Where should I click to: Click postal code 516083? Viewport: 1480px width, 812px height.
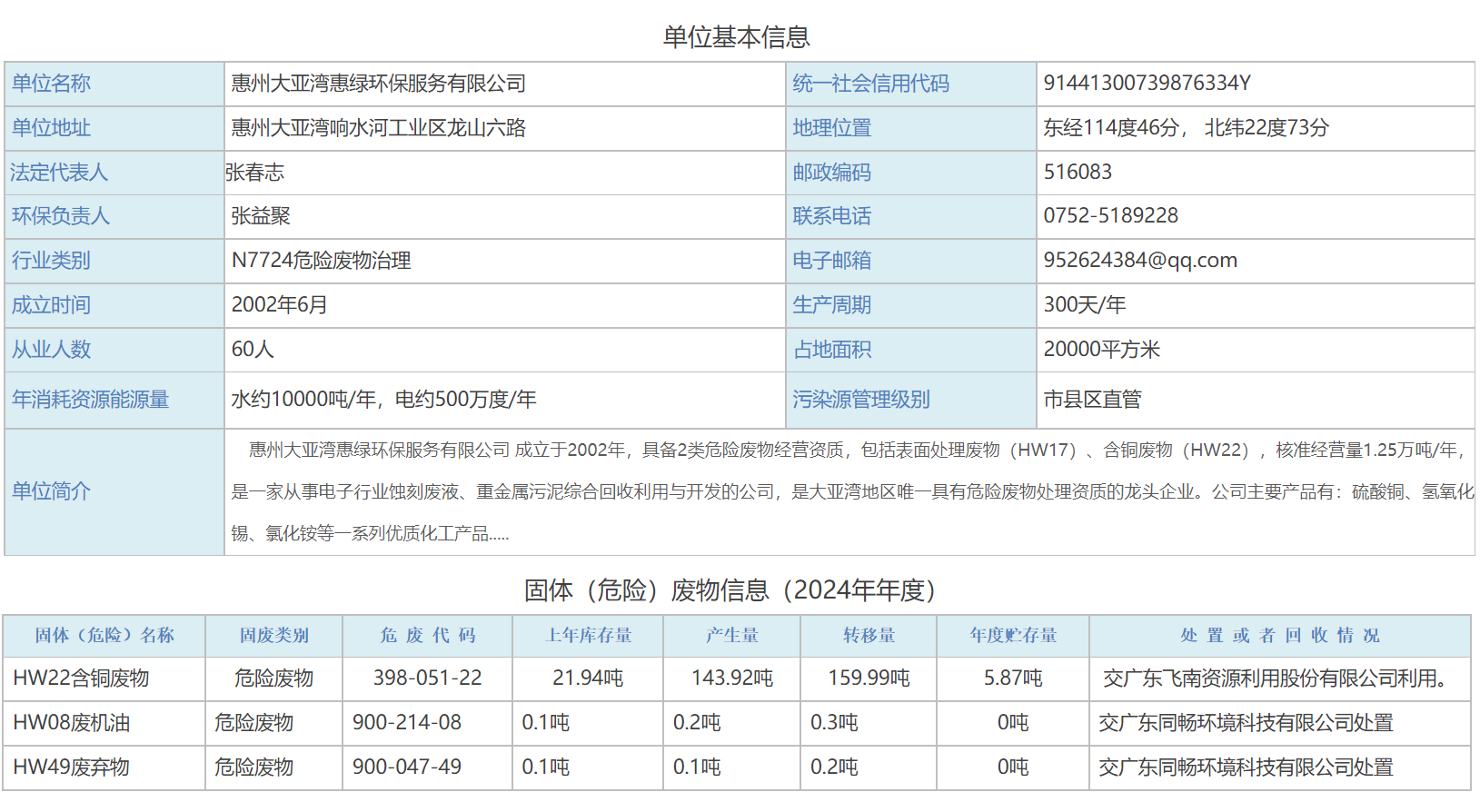(1078, 172)
